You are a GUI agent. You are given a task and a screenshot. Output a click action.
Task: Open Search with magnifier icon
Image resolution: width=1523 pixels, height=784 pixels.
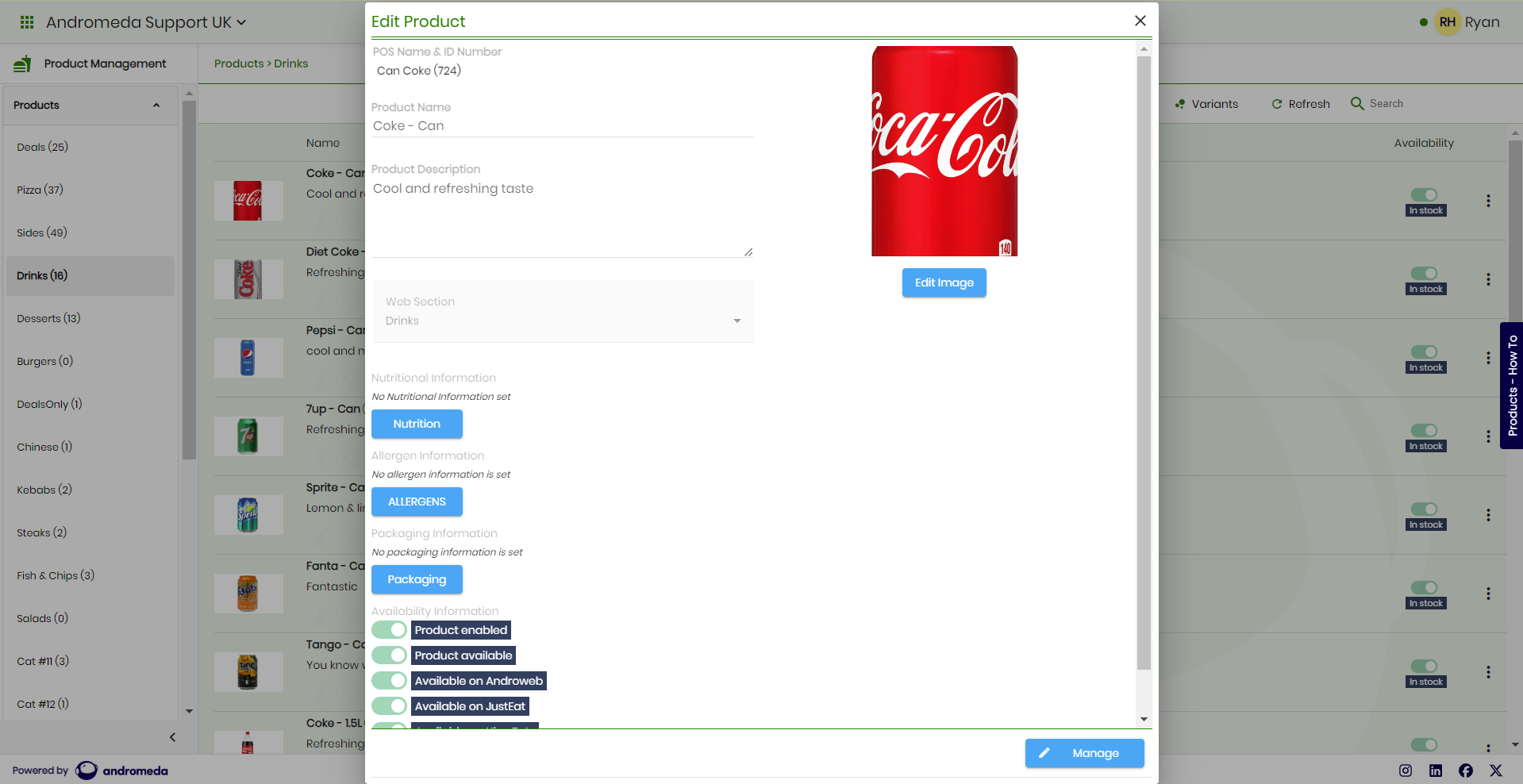coord(1357,103)
